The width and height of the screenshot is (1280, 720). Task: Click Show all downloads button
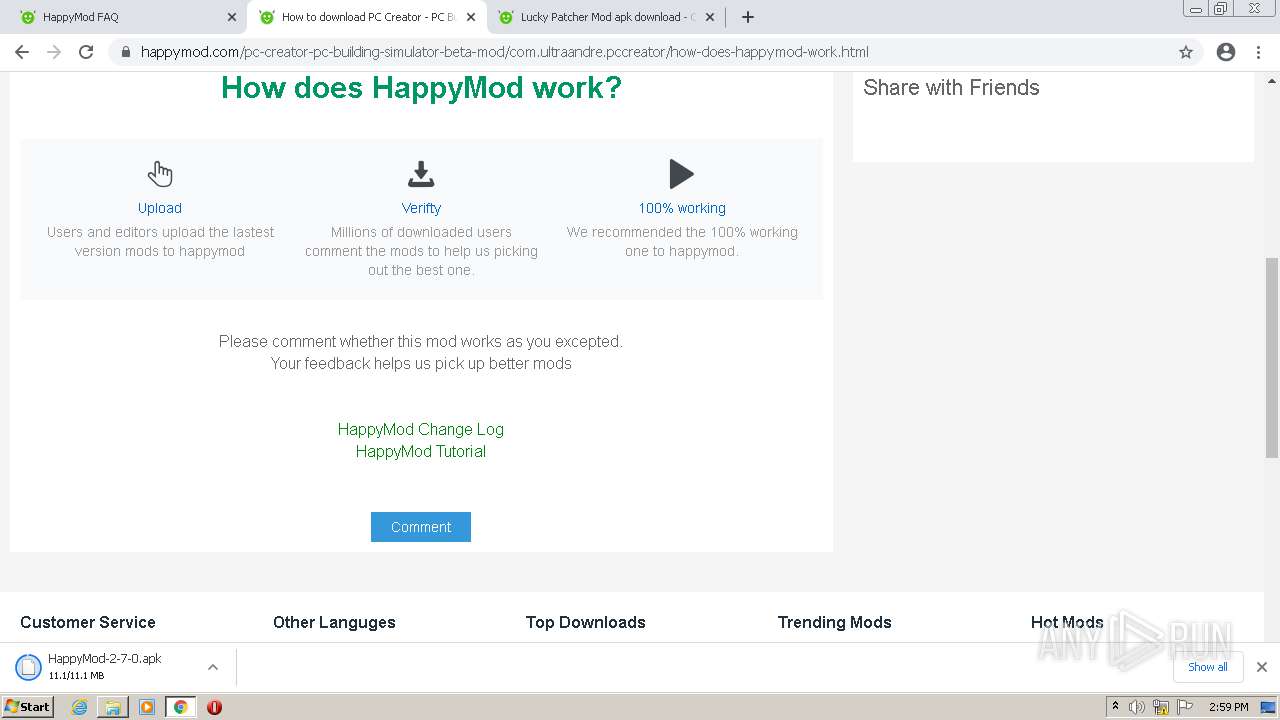pyautogui.click(x=1208, y=667)
